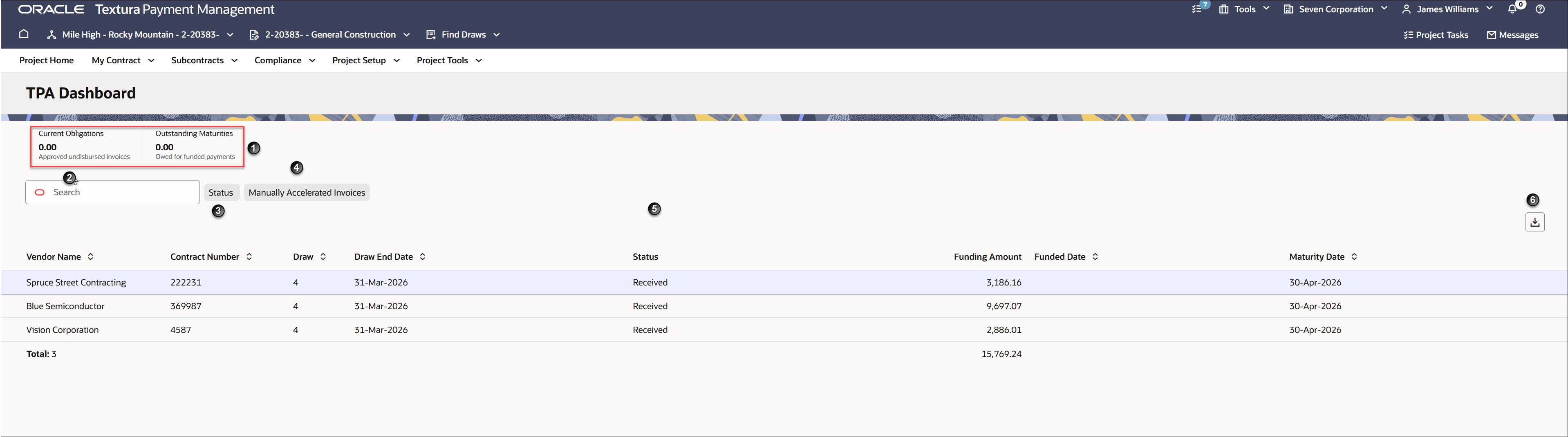
Task: Click the TPA Dashboard page title
Action: pos(81,93)
